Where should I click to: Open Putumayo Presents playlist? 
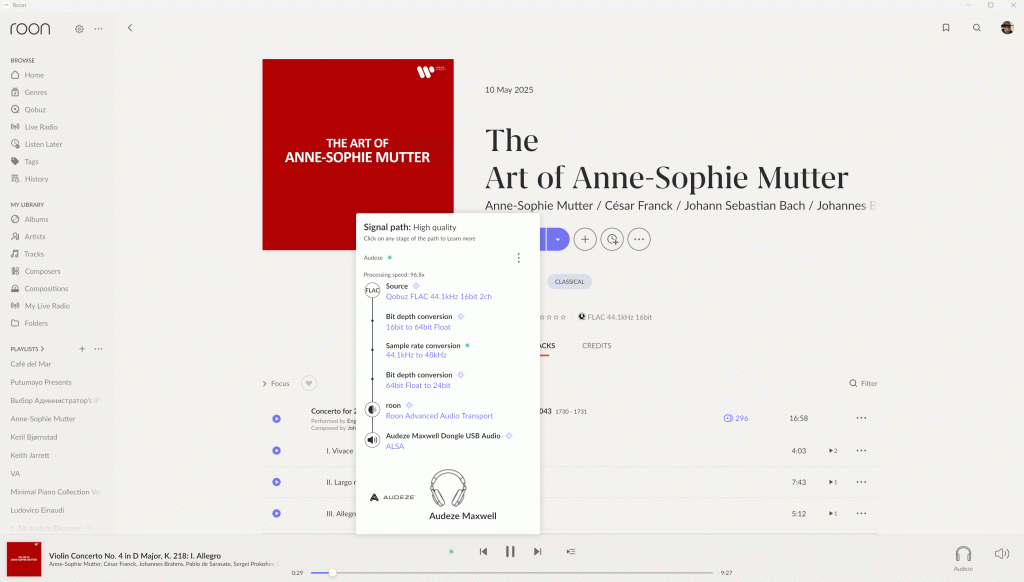[41, 382]
